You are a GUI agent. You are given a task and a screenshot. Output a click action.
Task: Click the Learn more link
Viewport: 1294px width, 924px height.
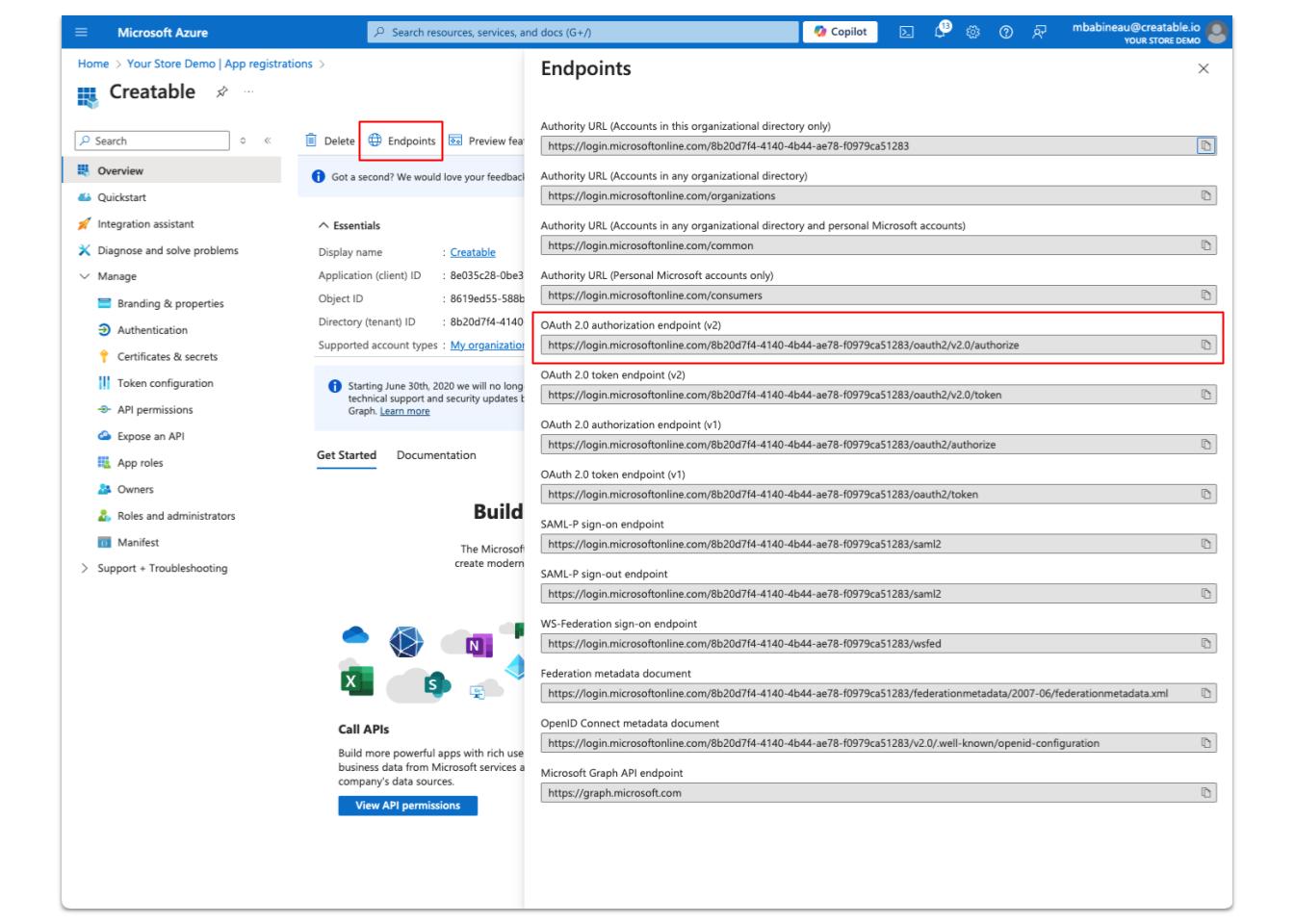coord(404,411)
